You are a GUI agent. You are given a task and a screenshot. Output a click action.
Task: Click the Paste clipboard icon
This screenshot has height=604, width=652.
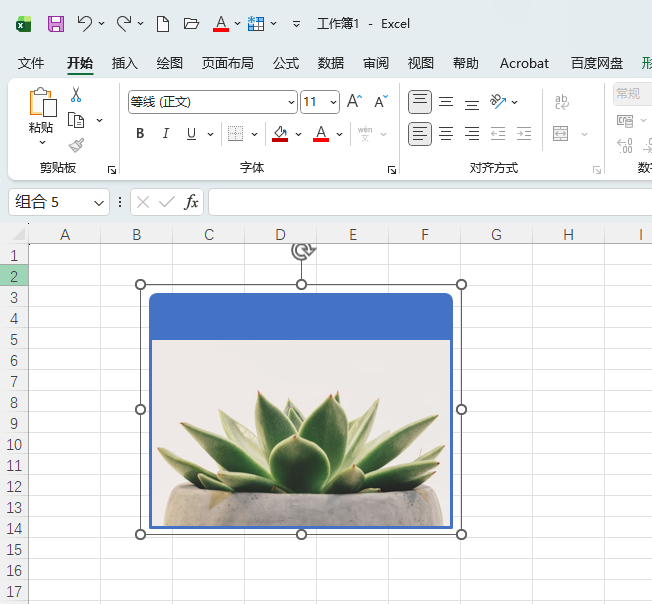pyautogui.click(x=43, y=102)
